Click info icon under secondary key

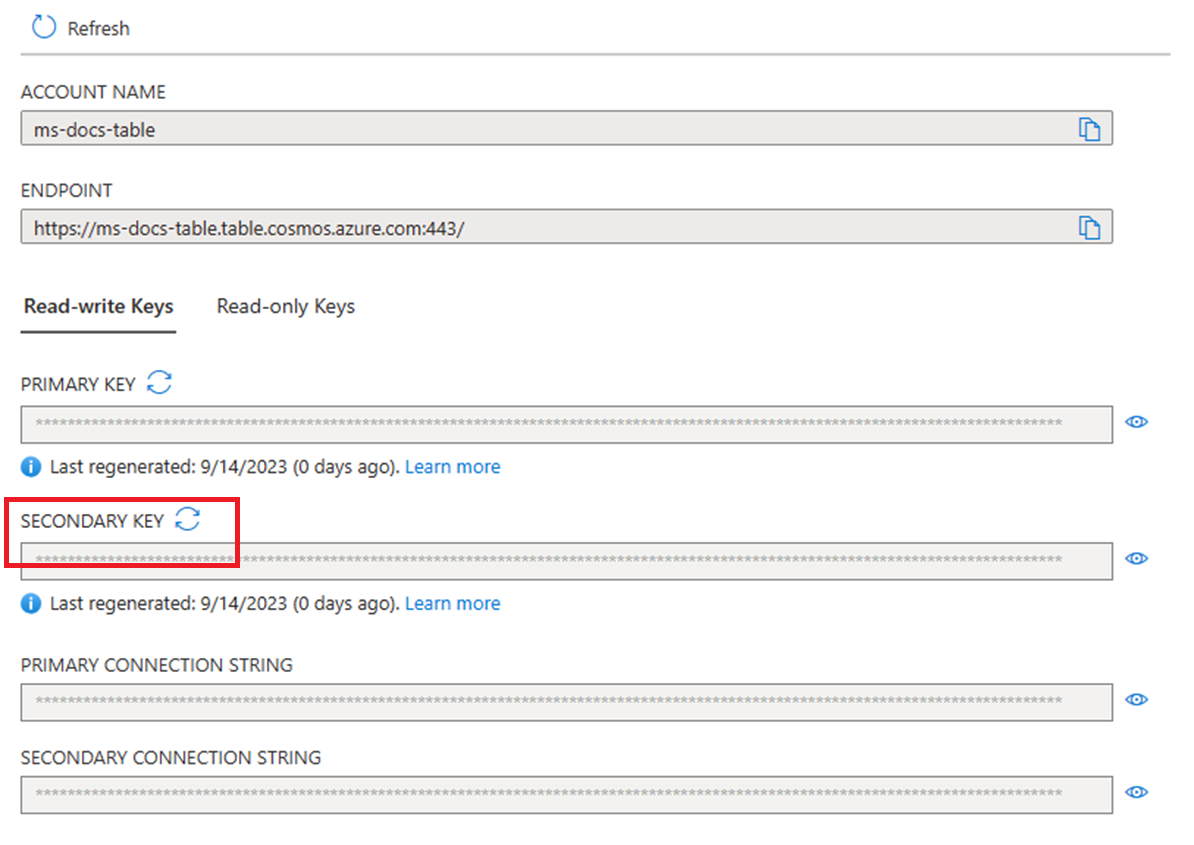[x=30, y=604]
